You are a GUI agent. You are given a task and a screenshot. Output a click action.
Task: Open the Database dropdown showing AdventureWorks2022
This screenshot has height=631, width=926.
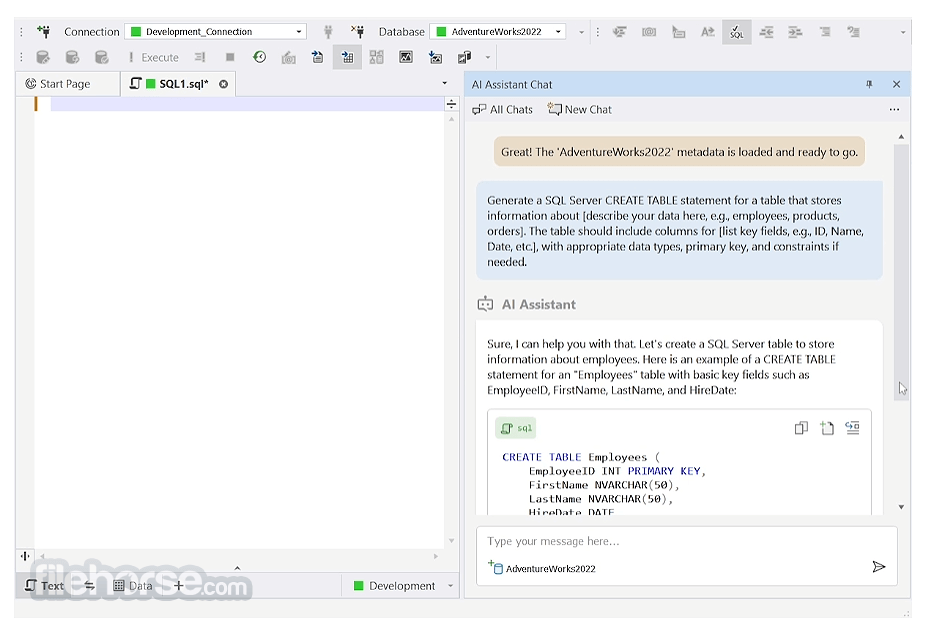498,31
